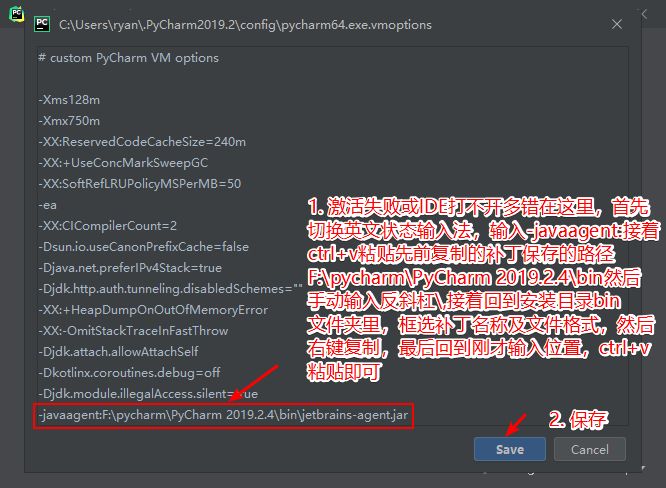
Task: Click the CICompilerCount=2 line
Action: (107, 226)
